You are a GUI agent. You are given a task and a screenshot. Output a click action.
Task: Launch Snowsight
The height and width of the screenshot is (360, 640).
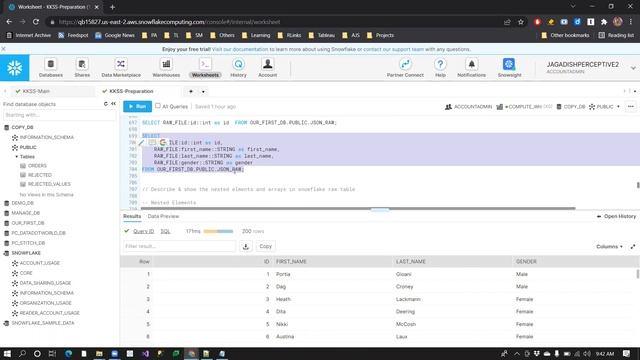tap(509, 68)
